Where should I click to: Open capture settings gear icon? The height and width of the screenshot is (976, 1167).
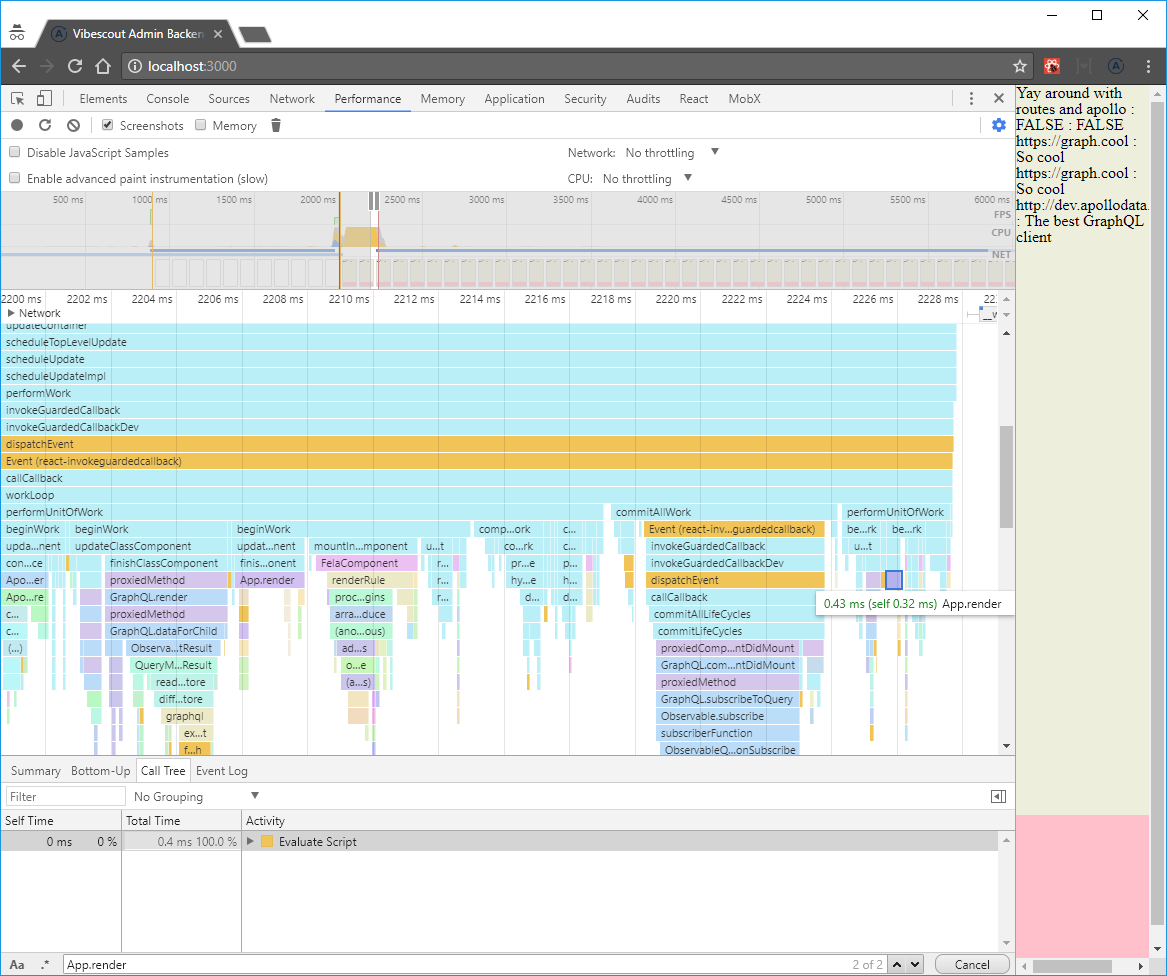click(999, 125)
